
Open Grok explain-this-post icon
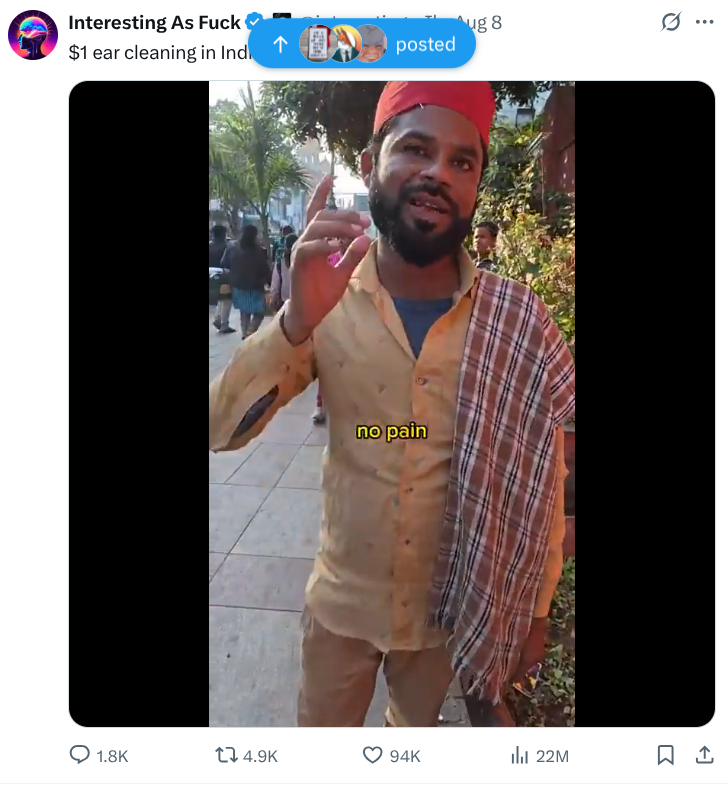(x=671, y=22)
